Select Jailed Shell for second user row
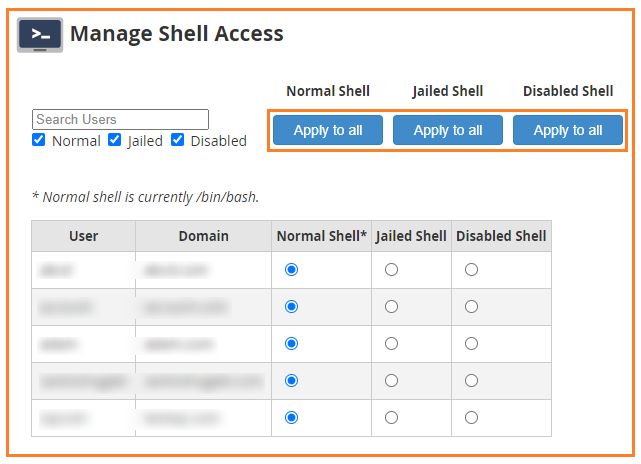 point(391,307)
